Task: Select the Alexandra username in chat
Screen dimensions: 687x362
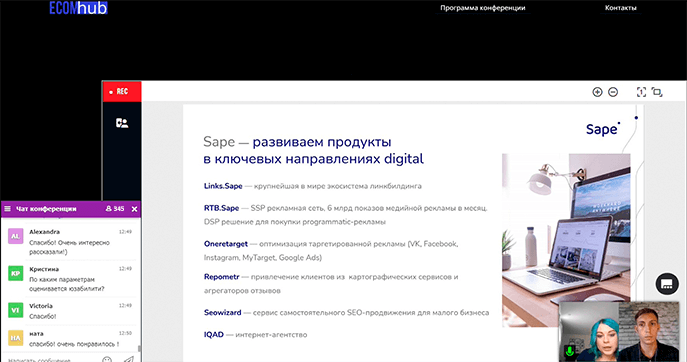Action: point(44,232)
